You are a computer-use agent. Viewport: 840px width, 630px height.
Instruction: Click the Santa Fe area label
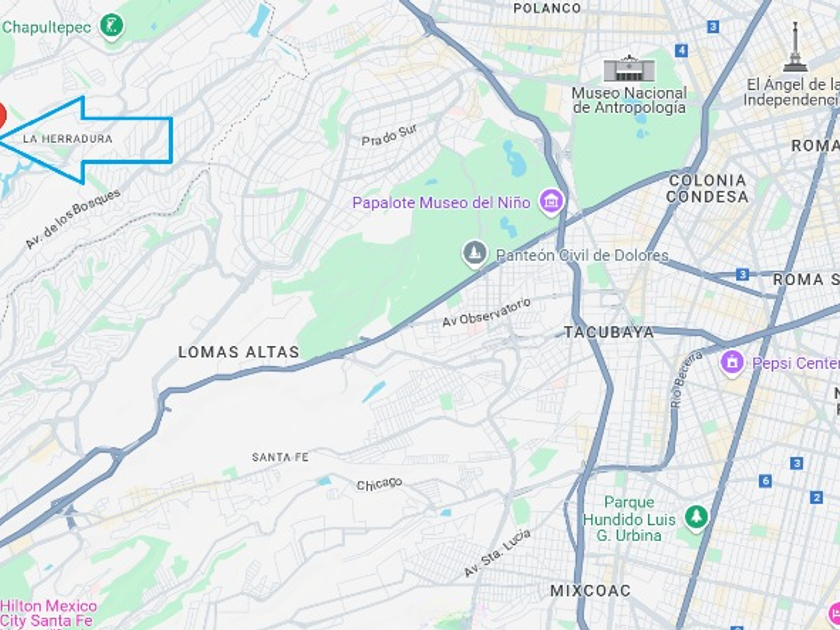click(280, 457)
